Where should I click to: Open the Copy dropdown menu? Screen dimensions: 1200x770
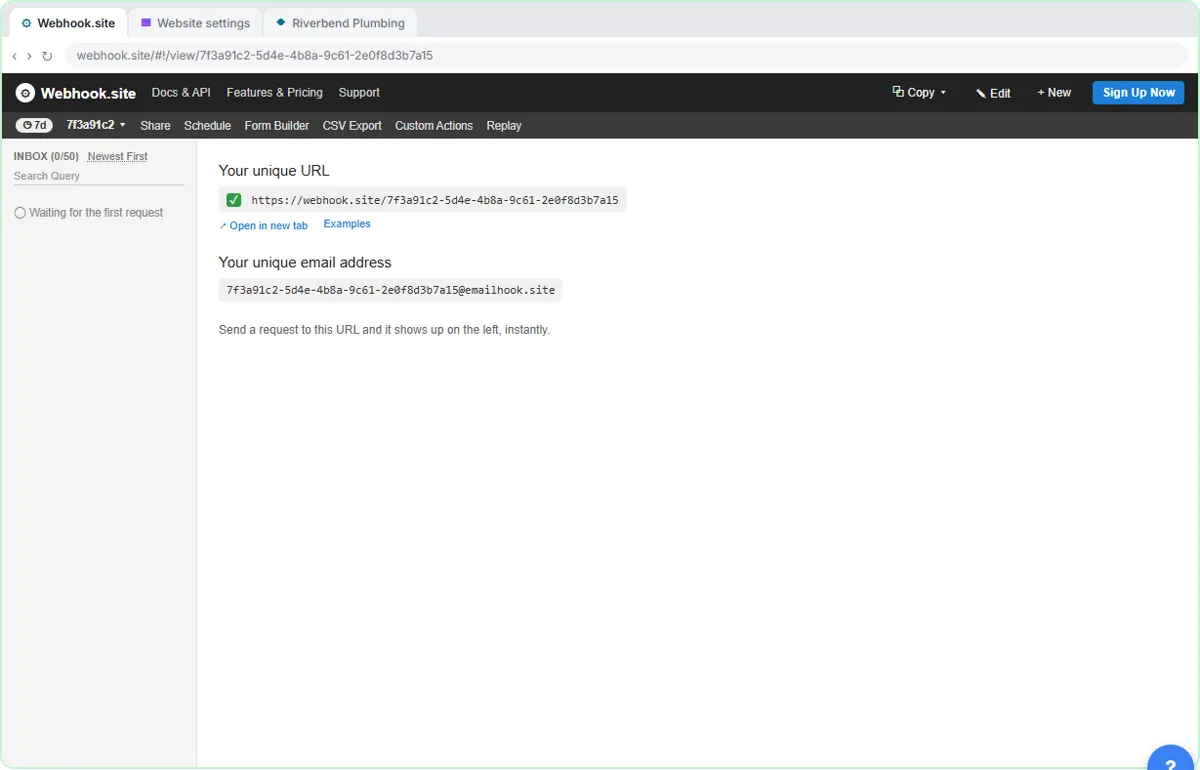pyautogui.click(x=919, y=92)
